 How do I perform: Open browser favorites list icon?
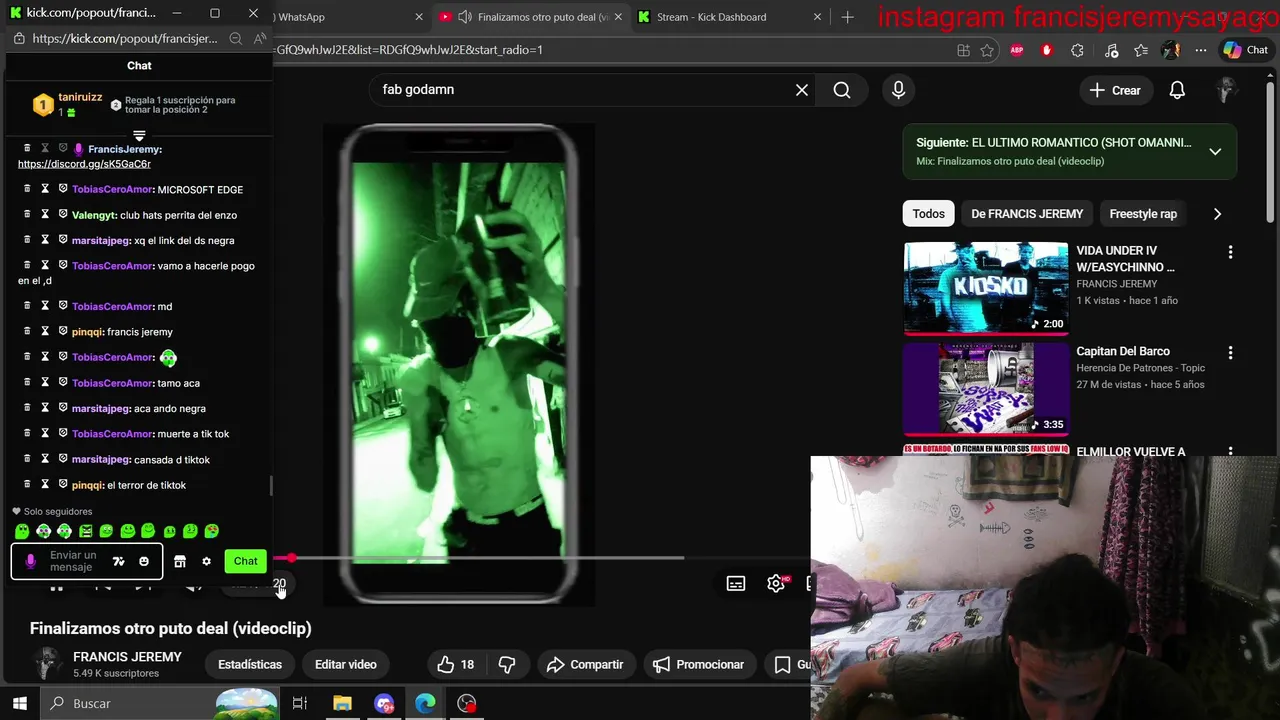pos(1141,50)
